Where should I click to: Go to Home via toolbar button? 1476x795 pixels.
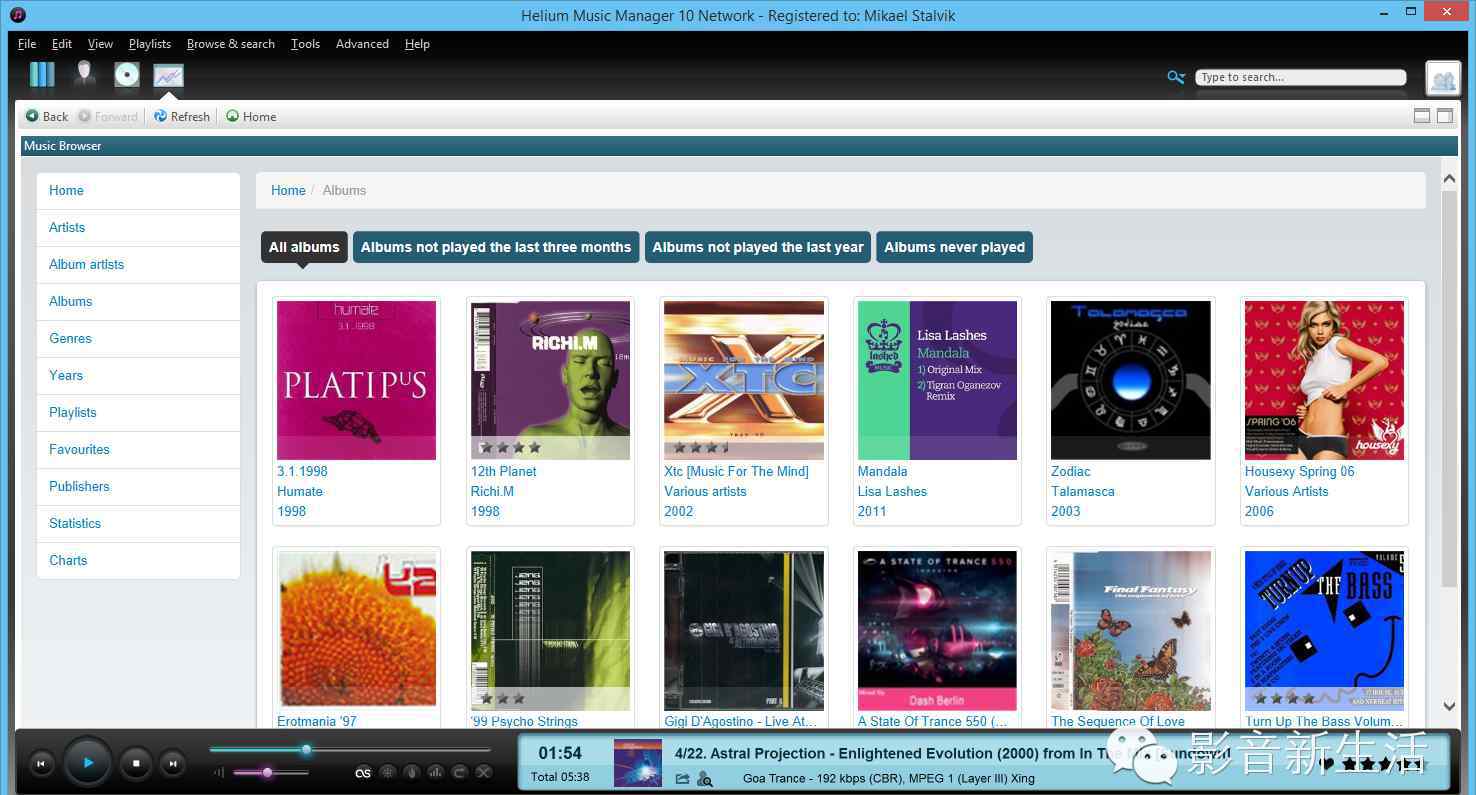point(251,116)
